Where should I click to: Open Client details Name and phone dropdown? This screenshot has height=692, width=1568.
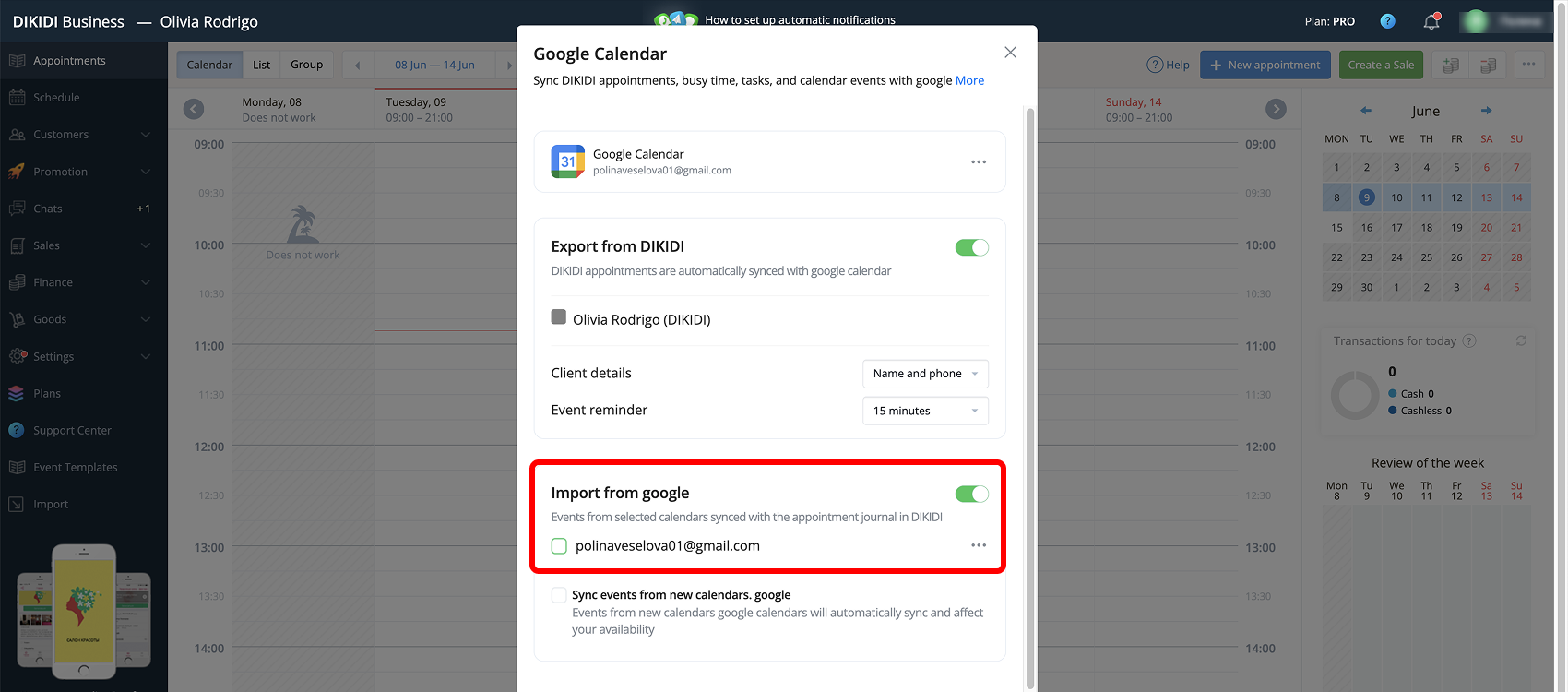pos(925,374)
